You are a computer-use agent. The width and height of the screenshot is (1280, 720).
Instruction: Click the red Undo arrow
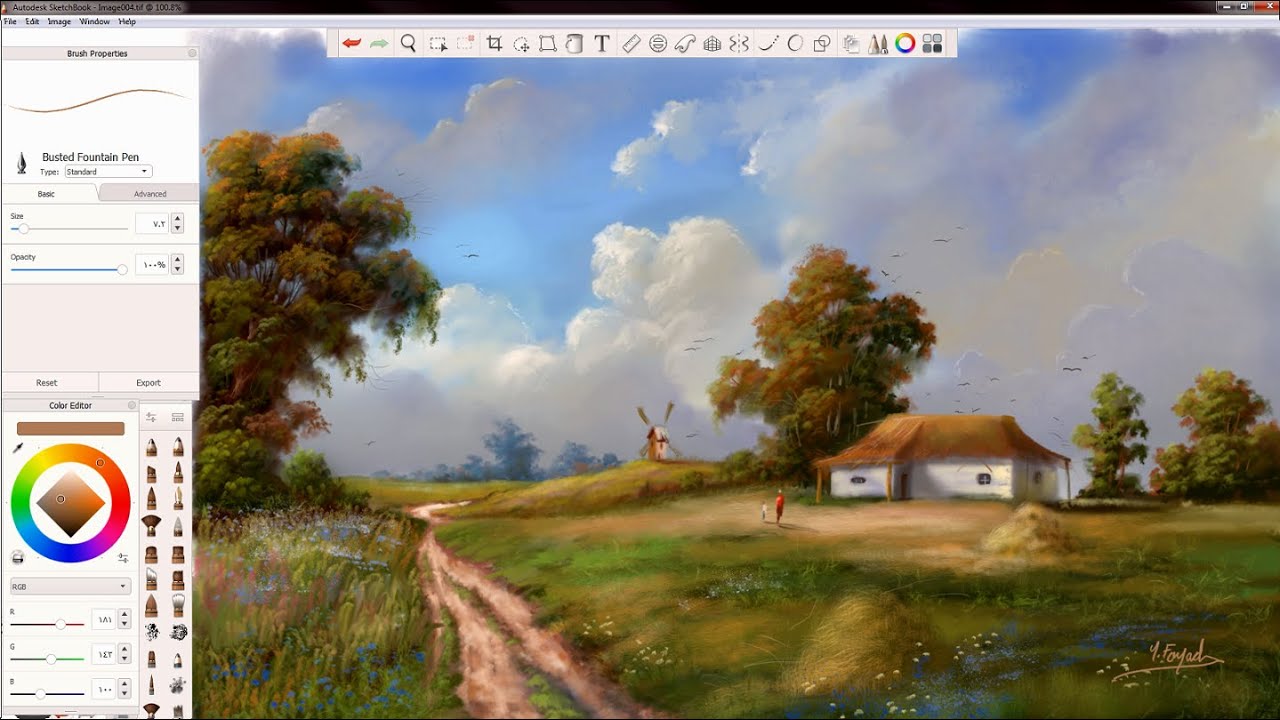pos(351,43)
